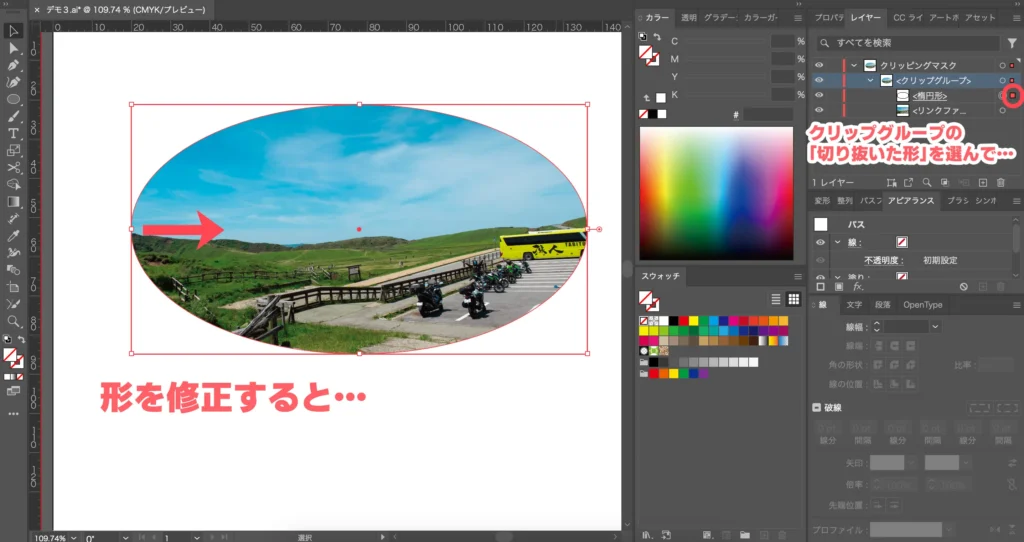Switch swatches to grid thumbnail view
Screen dimensions: 1024x542
793,299
